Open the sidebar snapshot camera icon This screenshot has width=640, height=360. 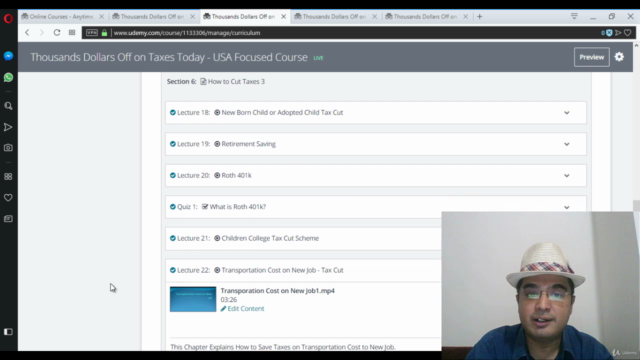click(x=8, y=148)
